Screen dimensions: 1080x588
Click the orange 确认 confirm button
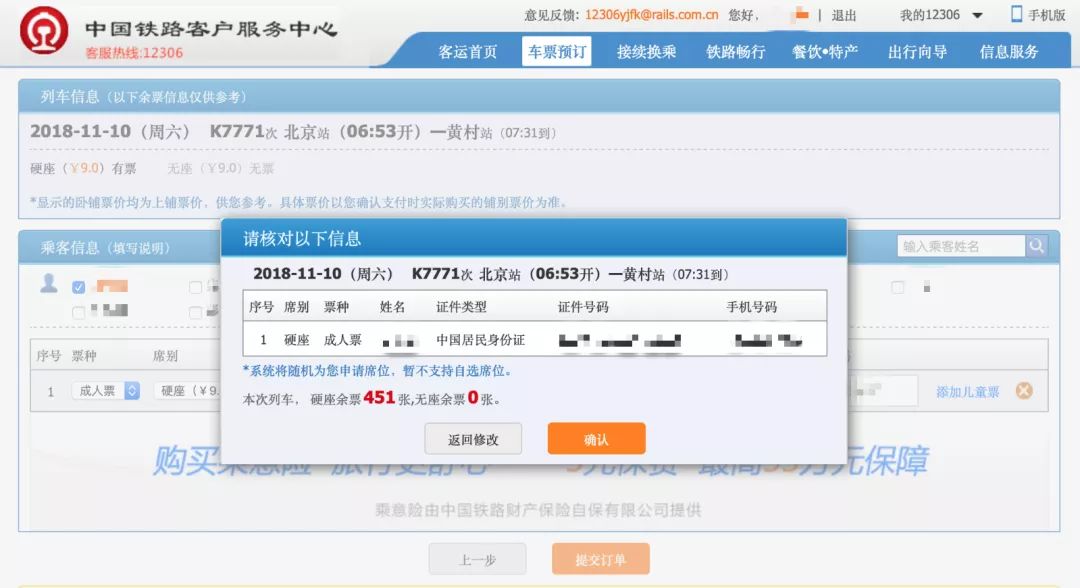click(595, 438)
